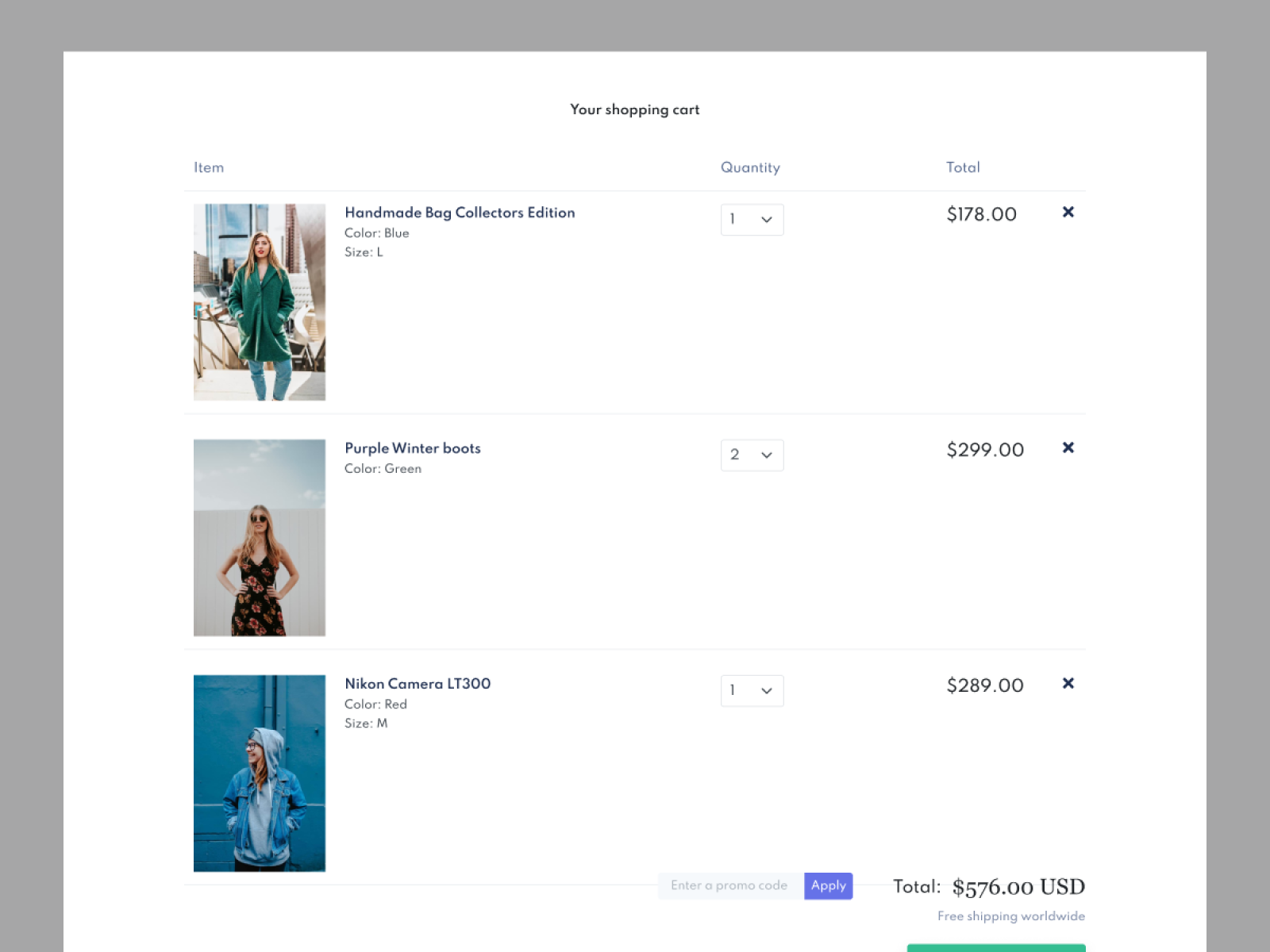Click the Free shipping worldwide text

(x=1010, y=916)
